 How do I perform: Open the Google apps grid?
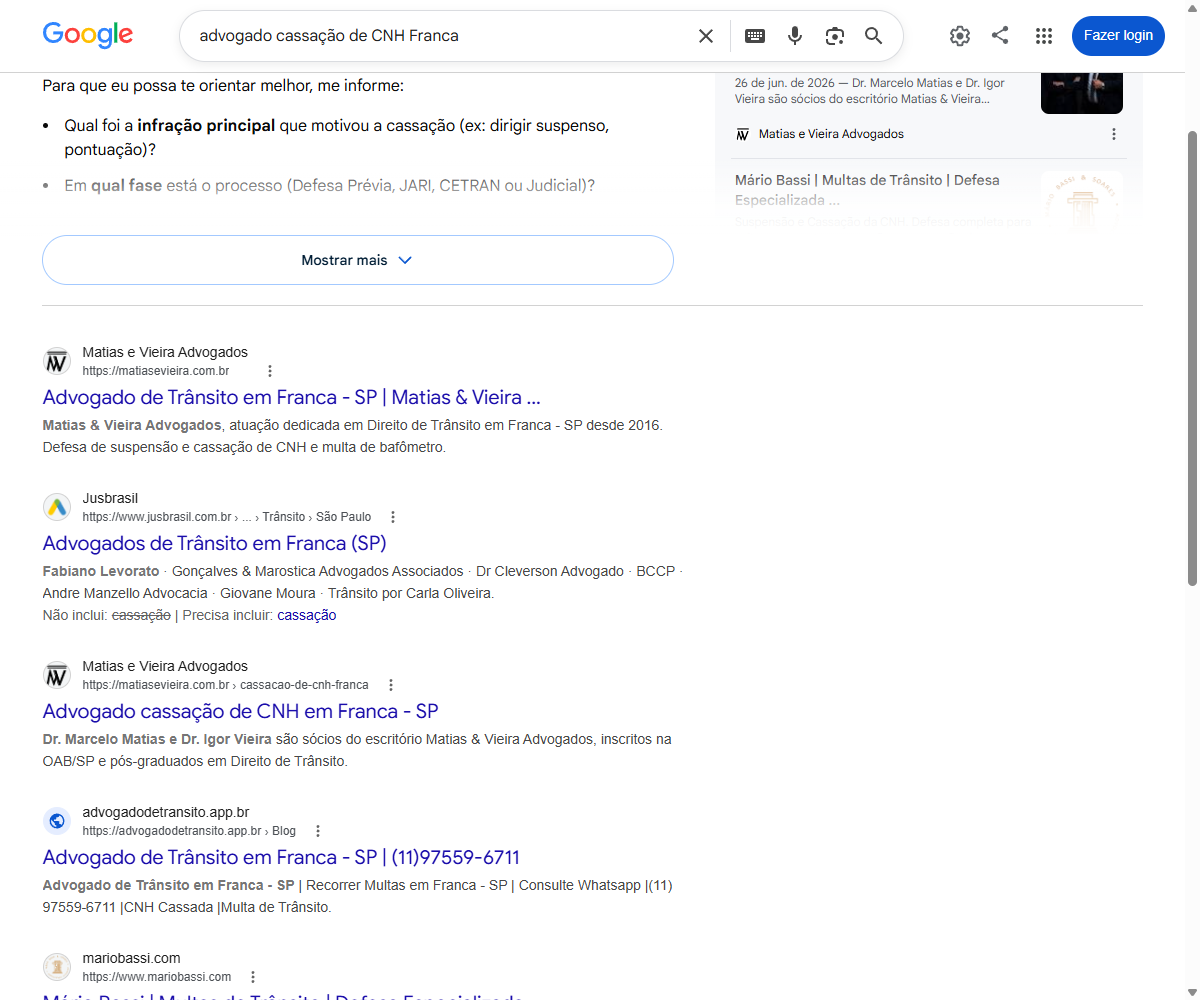(1044, 36)
